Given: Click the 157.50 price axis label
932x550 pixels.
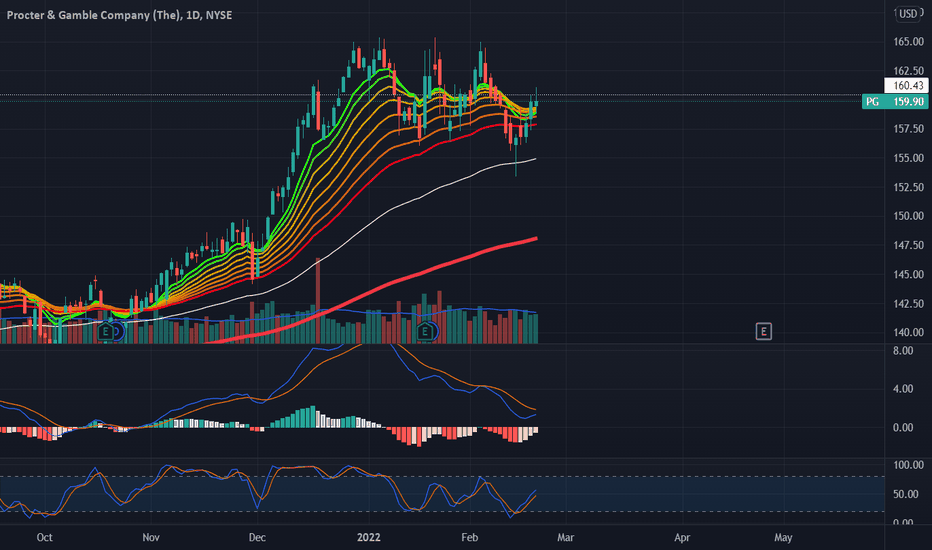Looking at the screenshot, I should (908, 129).
